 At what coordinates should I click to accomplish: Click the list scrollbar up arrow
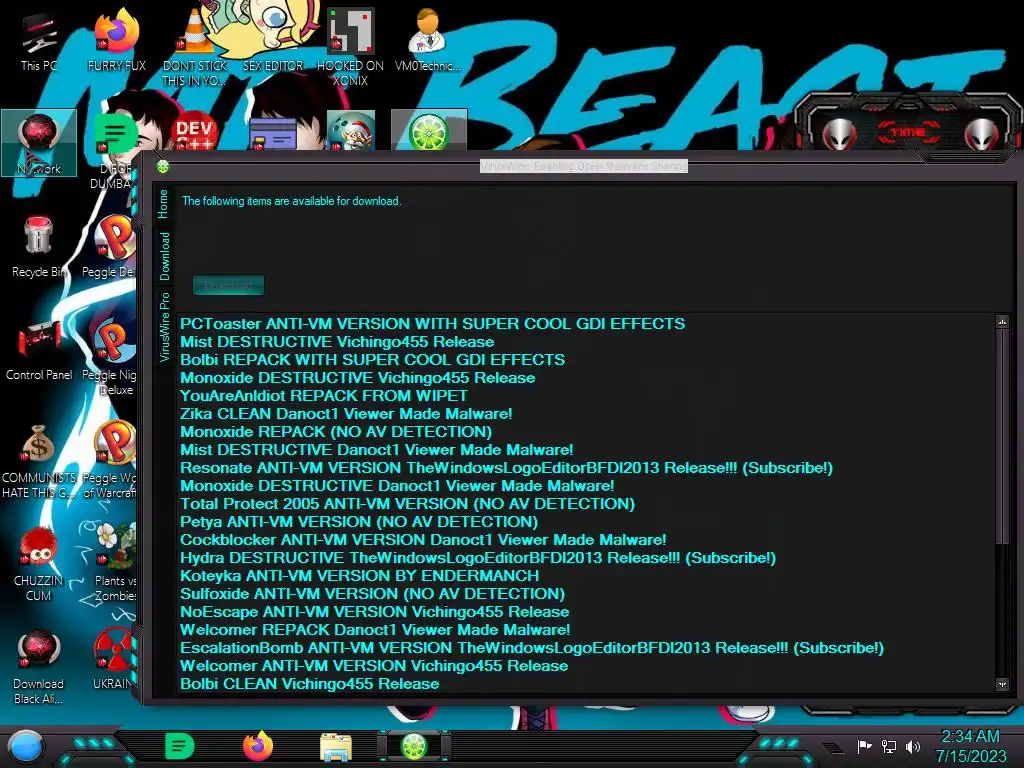(1002, 322)
